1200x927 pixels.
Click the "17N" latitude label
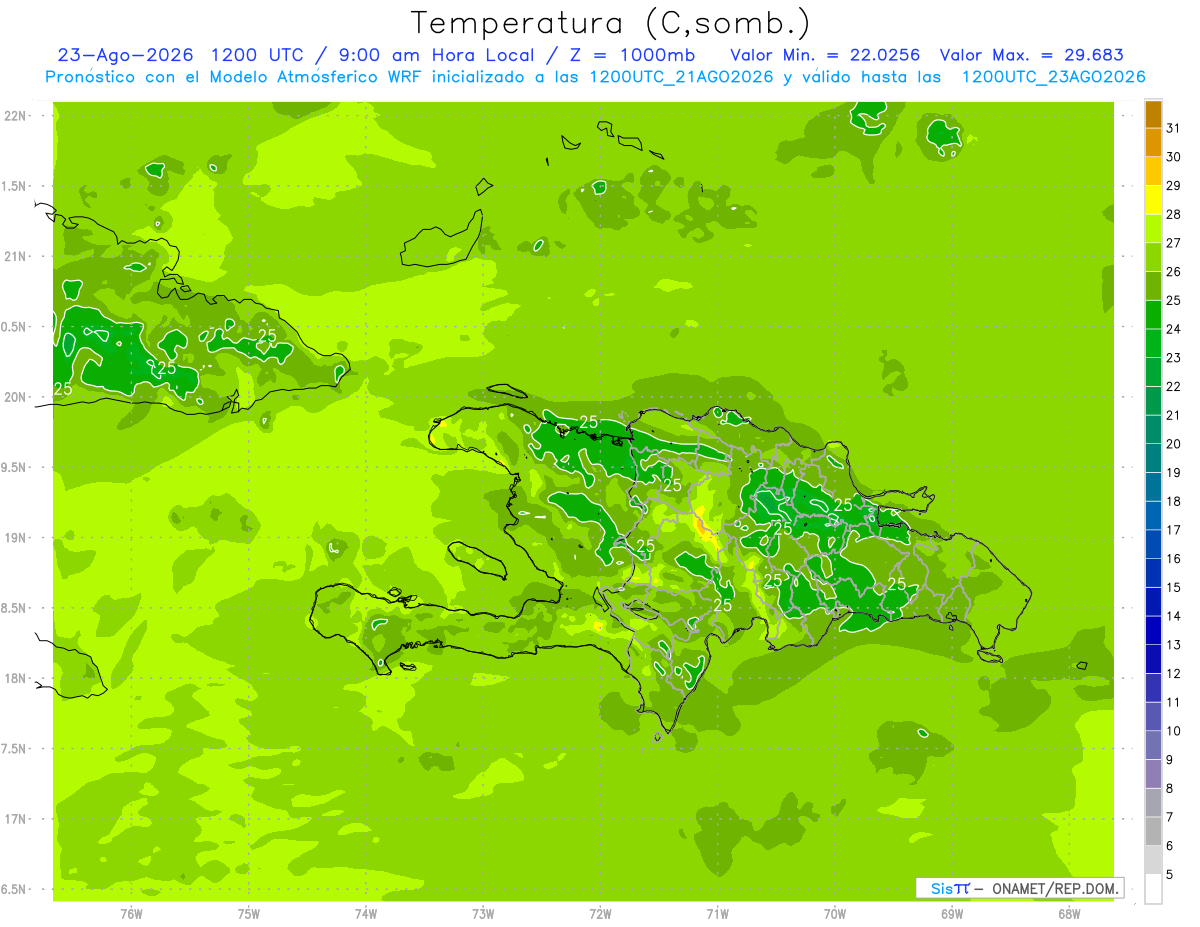click(17, 819)
